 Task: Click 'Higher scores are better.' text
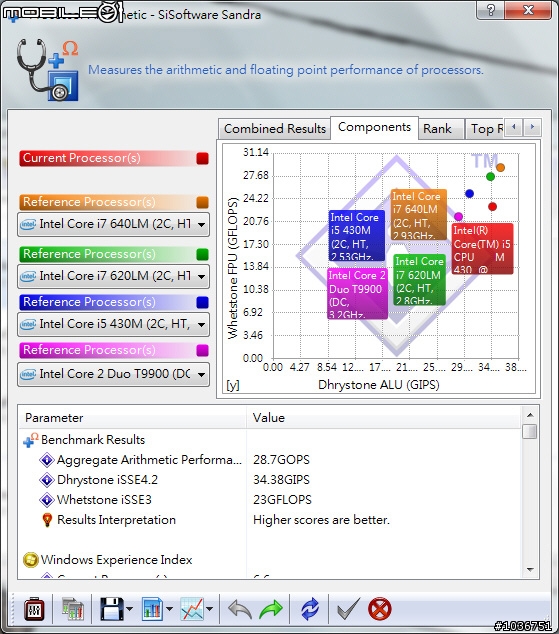pyautogui.click(x=321, y=520)
